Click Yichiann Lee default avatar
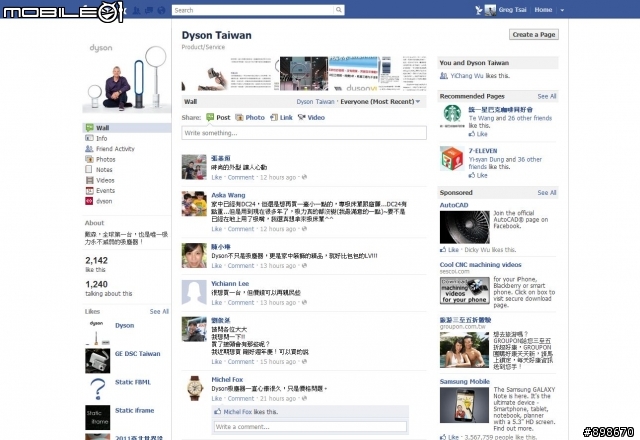The width and height of the screenshot is (640, 440). click(x=194, y=292)
